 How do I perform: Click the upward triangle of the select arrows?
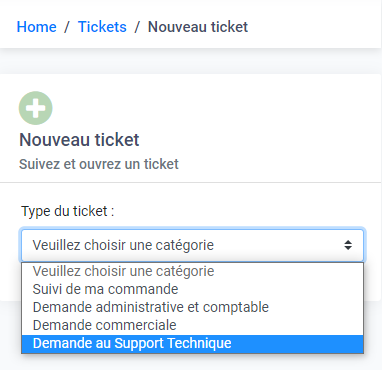coord(348,242)
